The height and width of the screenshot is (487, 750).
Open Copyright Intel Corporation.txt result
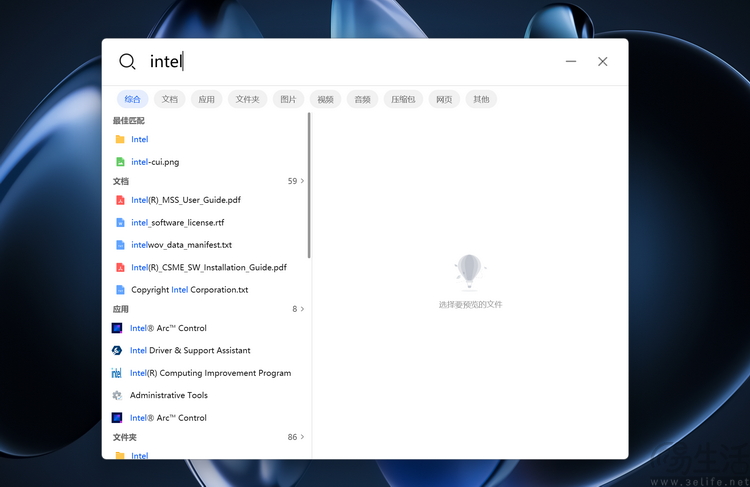coord(189,290)
